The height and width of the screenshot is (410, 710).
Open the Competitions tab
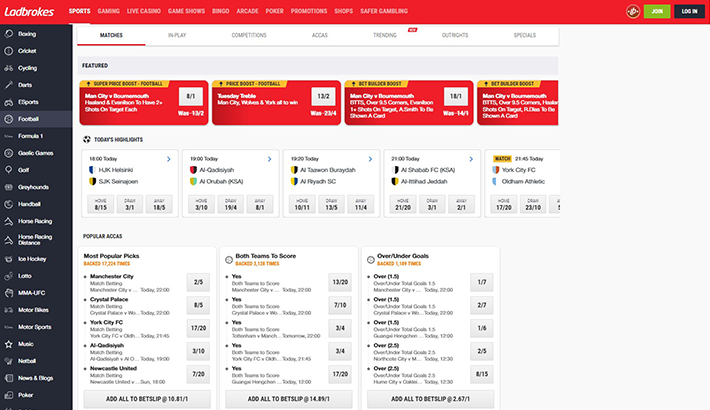pos(249,35)
